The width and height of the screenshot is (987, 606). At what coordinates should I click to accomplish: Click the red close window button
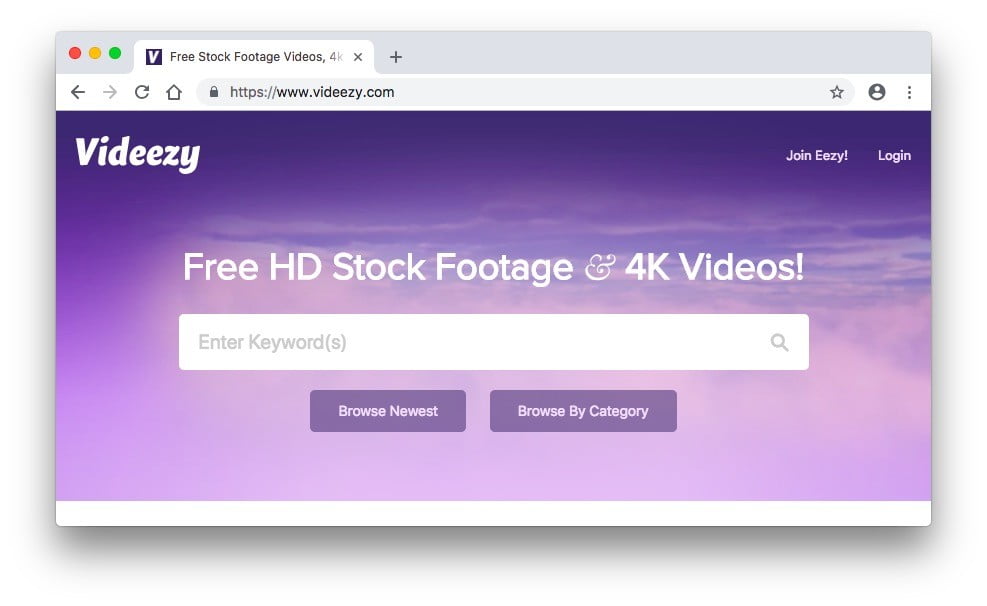pyautogui.click(x=75, y=53)
